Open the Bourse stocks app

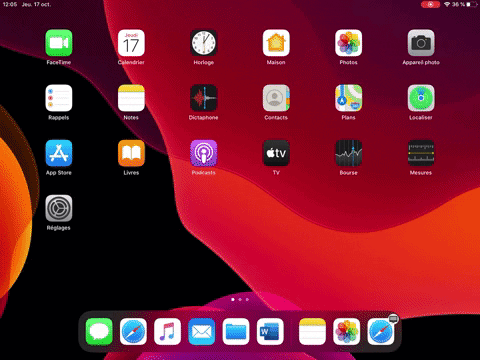click(x=348, y=153)
